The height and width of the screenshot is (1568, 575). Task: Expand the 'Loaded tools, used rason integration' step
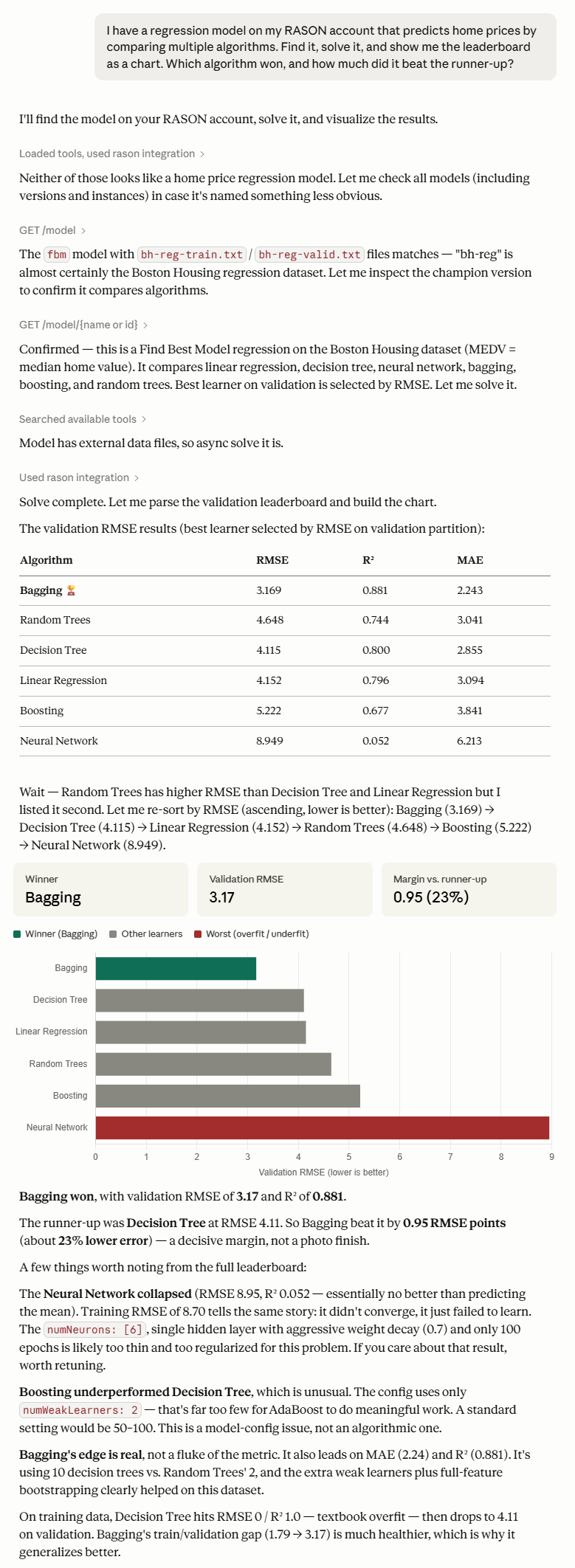tap(111, 153)
